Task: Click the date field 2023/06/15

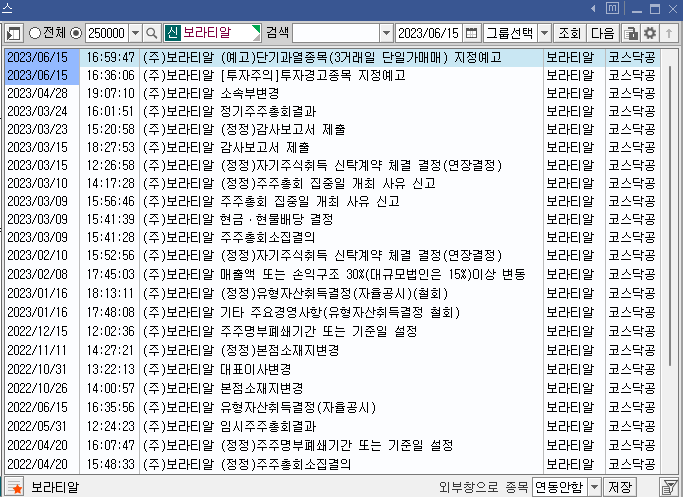Action: click(428, 33)
